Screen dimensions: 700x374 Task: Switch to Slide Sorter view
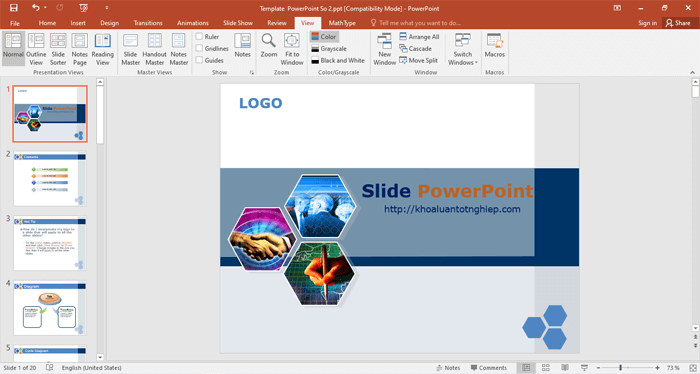tap(58, 49)
